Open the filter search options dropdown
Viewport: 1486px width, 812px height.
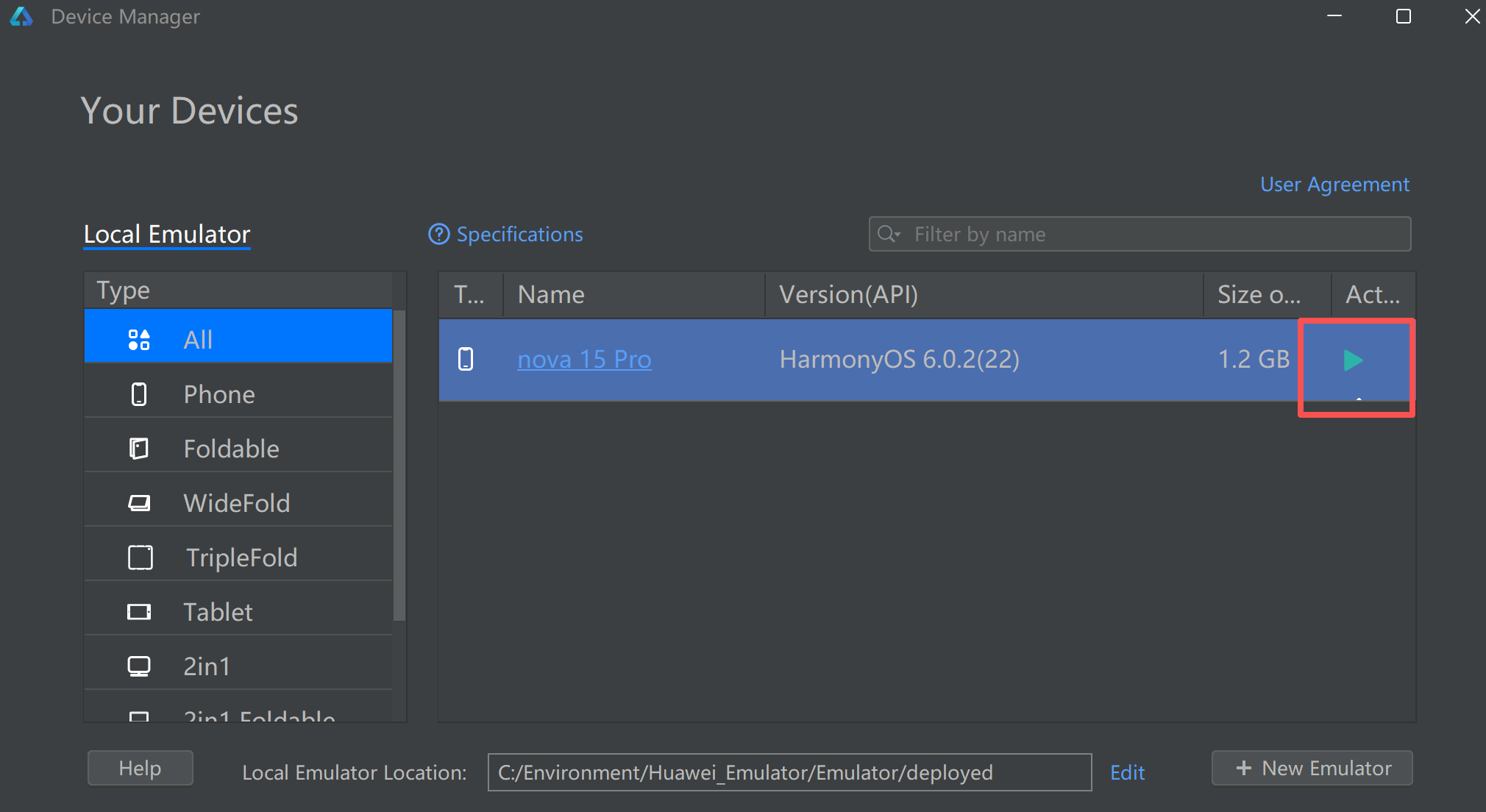click(x=889, y=234)
